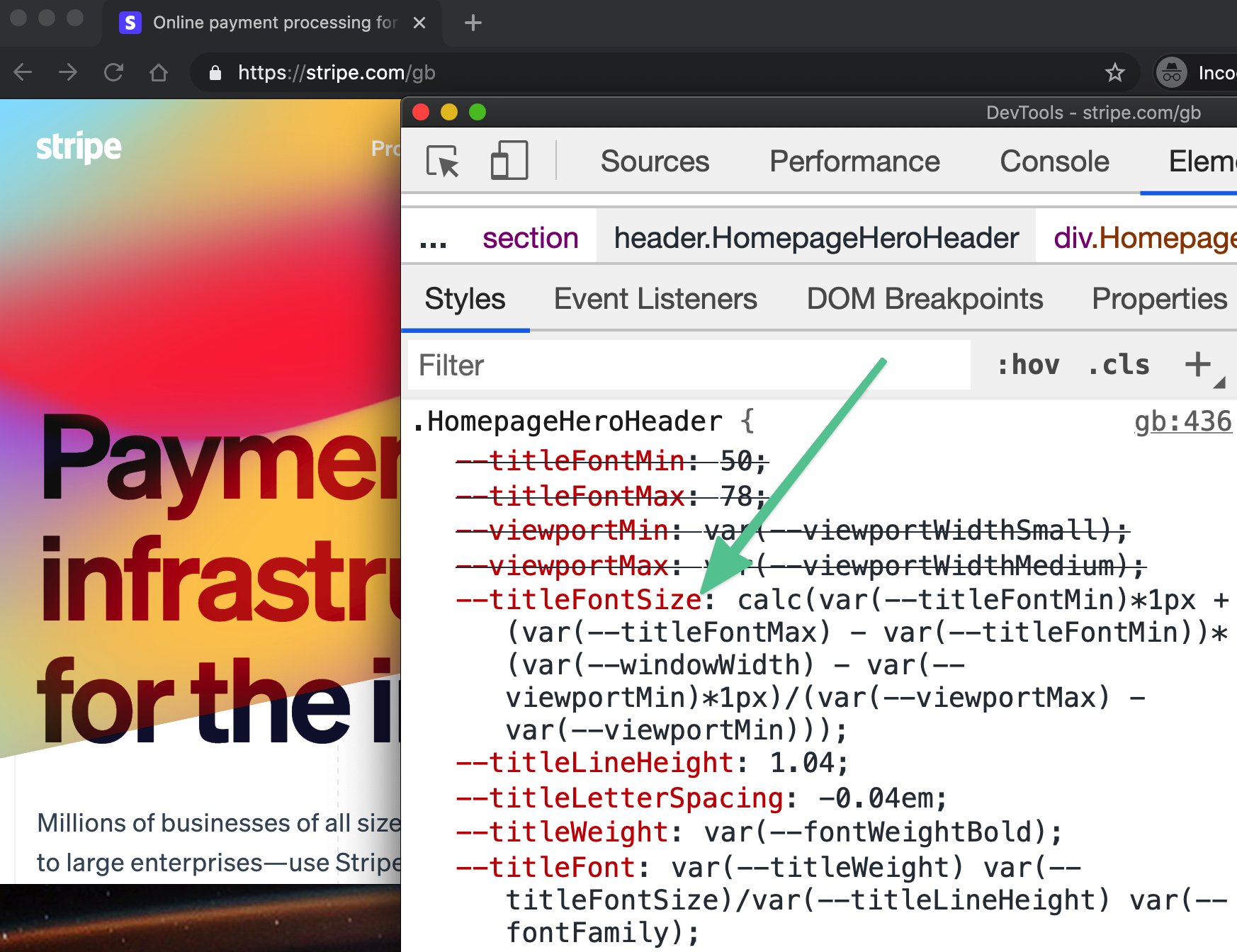The width and height of the screenshot is (1237, 952).
Task: Close the DevTools window with red button
Action: [x=421, y=112]
